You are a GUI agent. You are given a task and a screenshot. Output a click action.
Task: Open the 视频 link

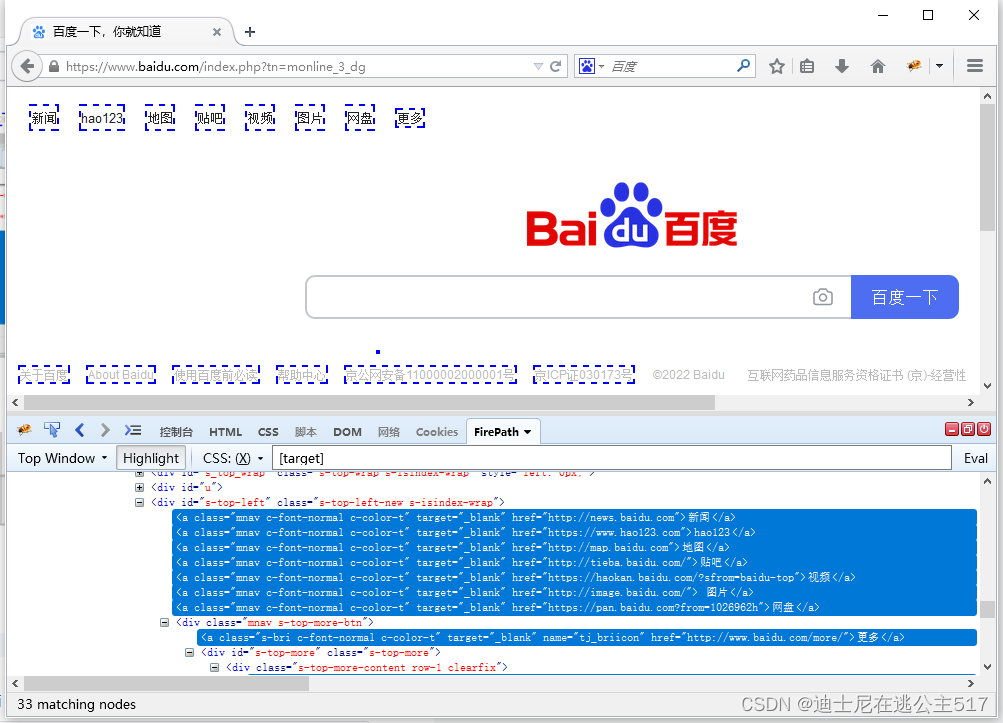click(x=260, y=118)
